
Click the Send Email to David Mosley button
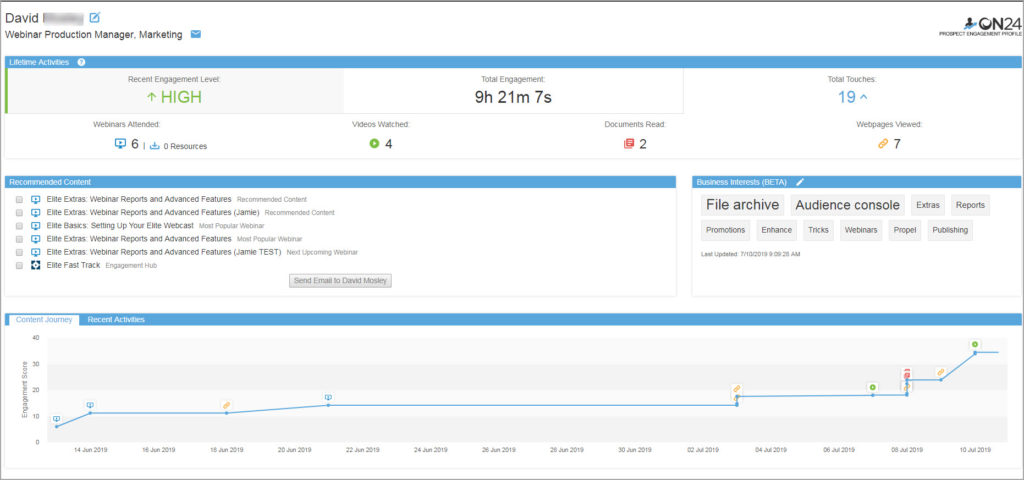click(340, 281)
